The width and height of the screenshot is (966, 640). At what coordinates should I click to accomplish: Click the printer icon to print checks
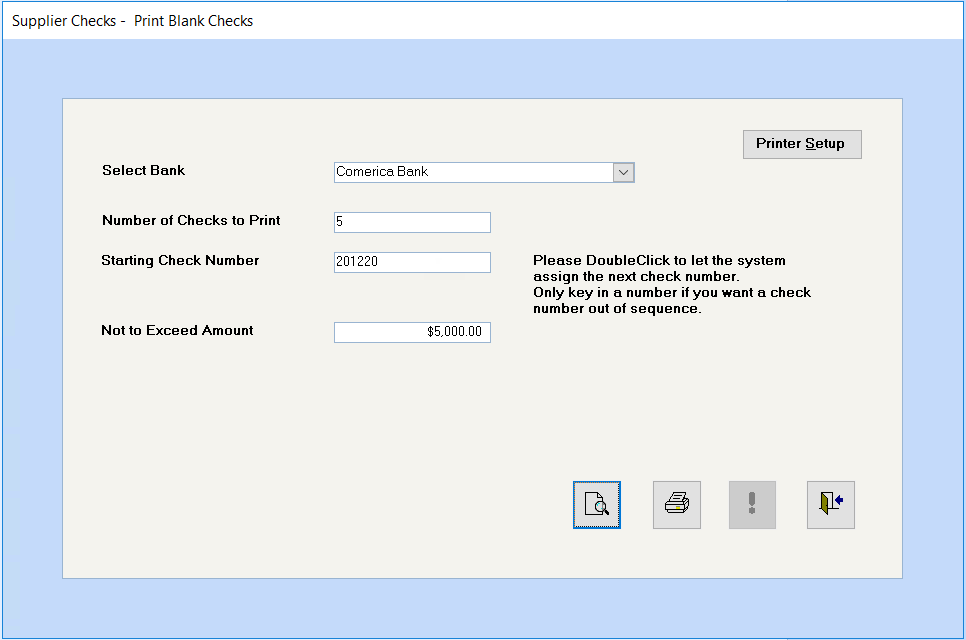click(x=677, y=505)
